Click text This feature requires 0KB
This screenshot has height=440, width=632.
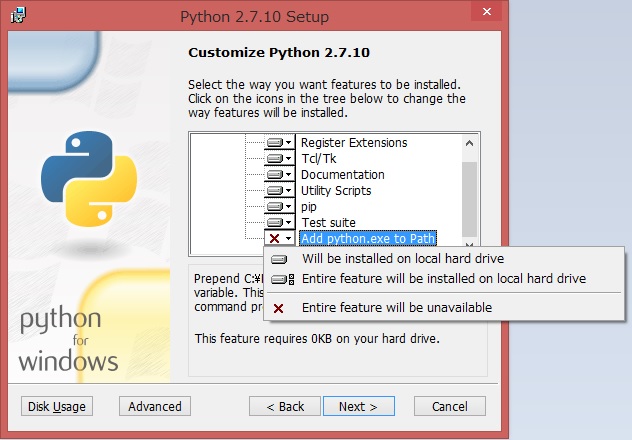pyautogui.click(x=317, y=338)
